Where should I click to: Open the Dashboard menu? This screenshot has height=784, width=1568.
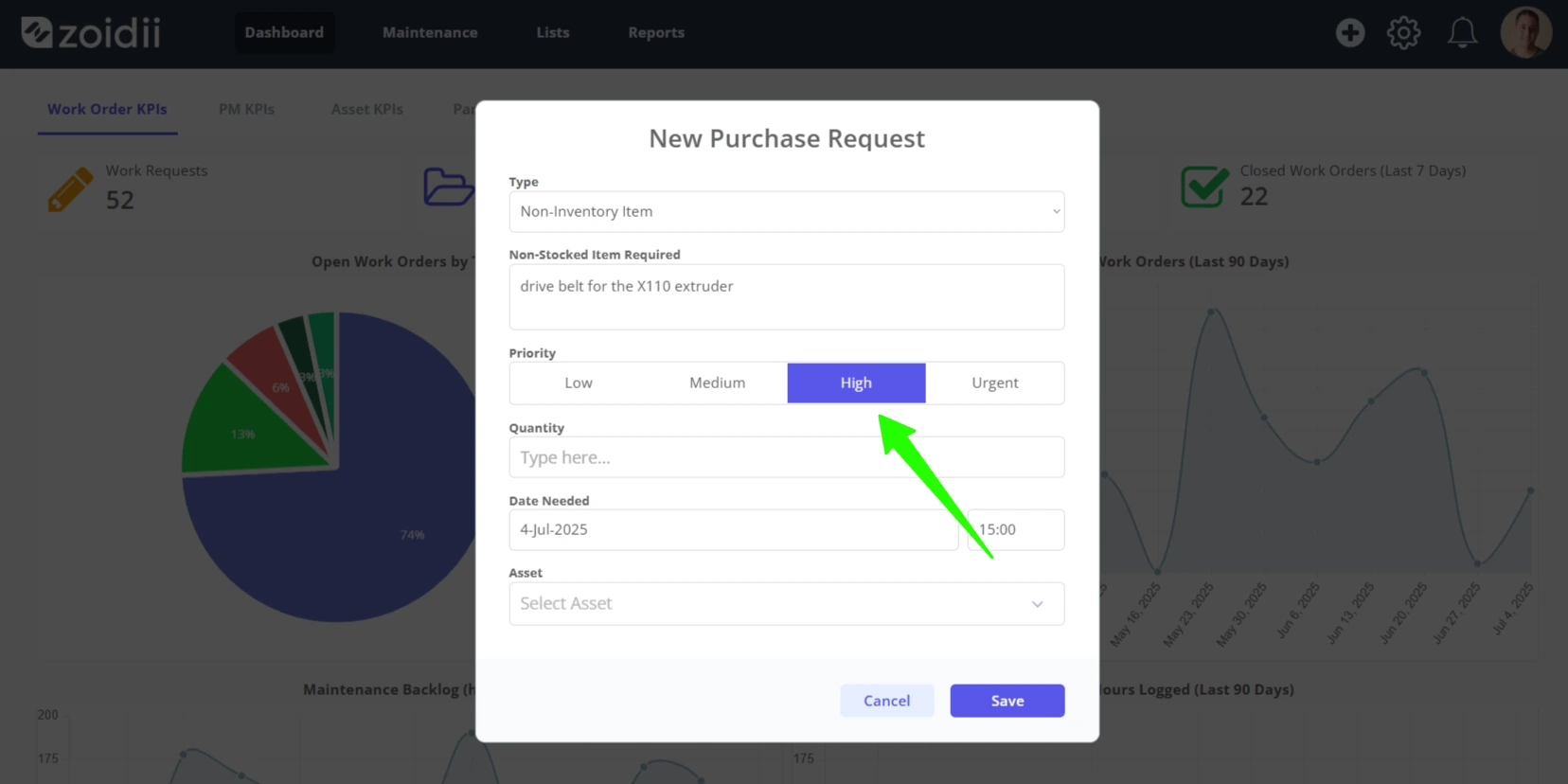[284, 32]
